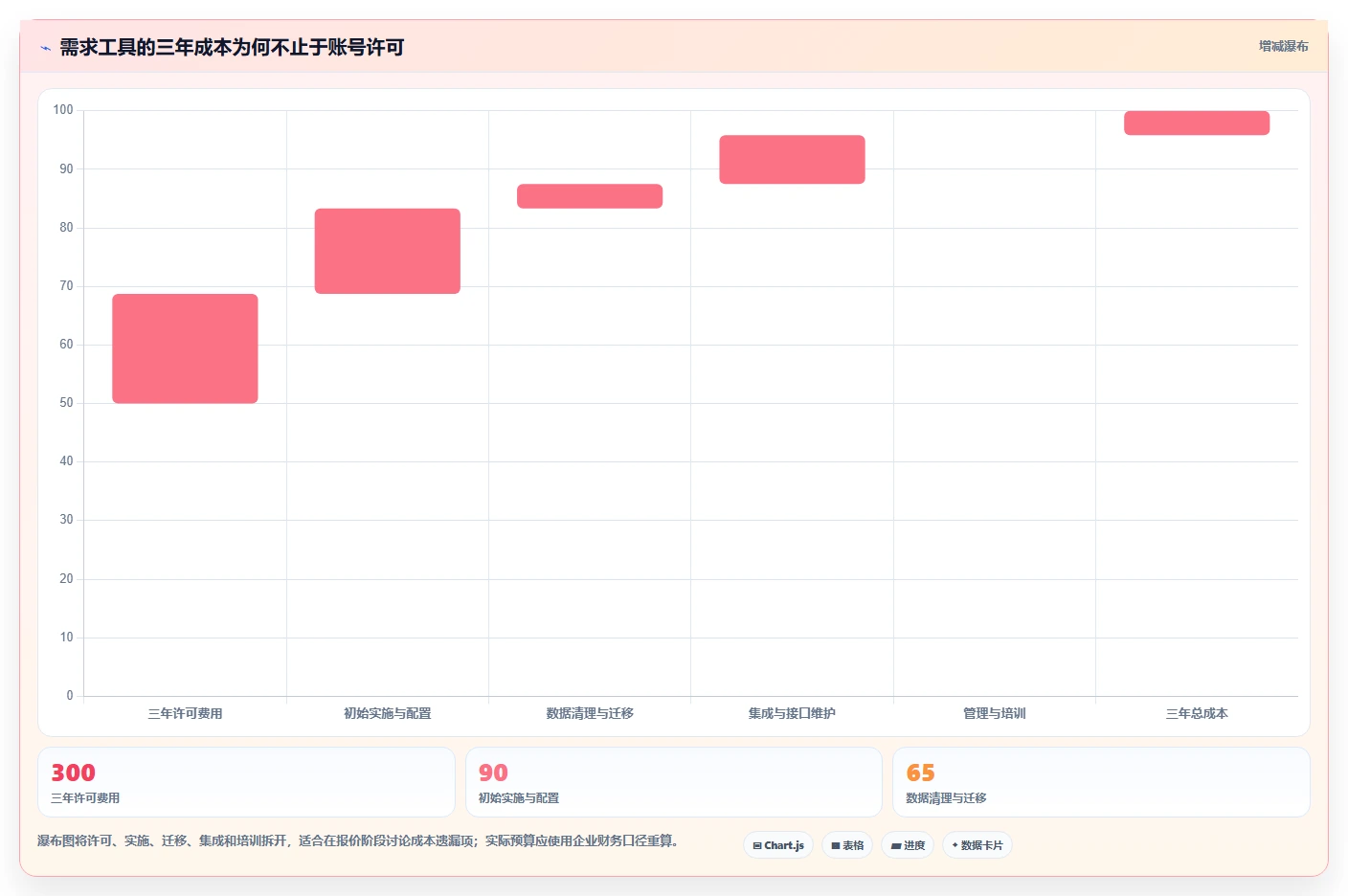Click the 数据清理与迁移 waterfall bar

[590, 196]
